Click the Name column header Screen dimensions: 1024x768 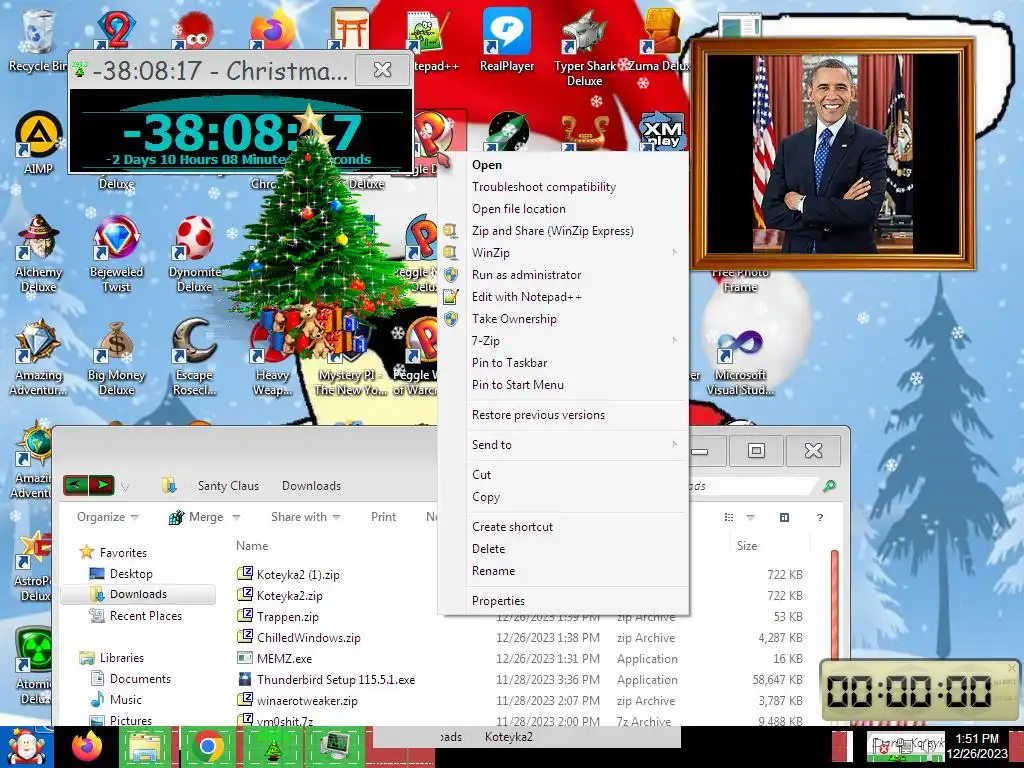252,546
